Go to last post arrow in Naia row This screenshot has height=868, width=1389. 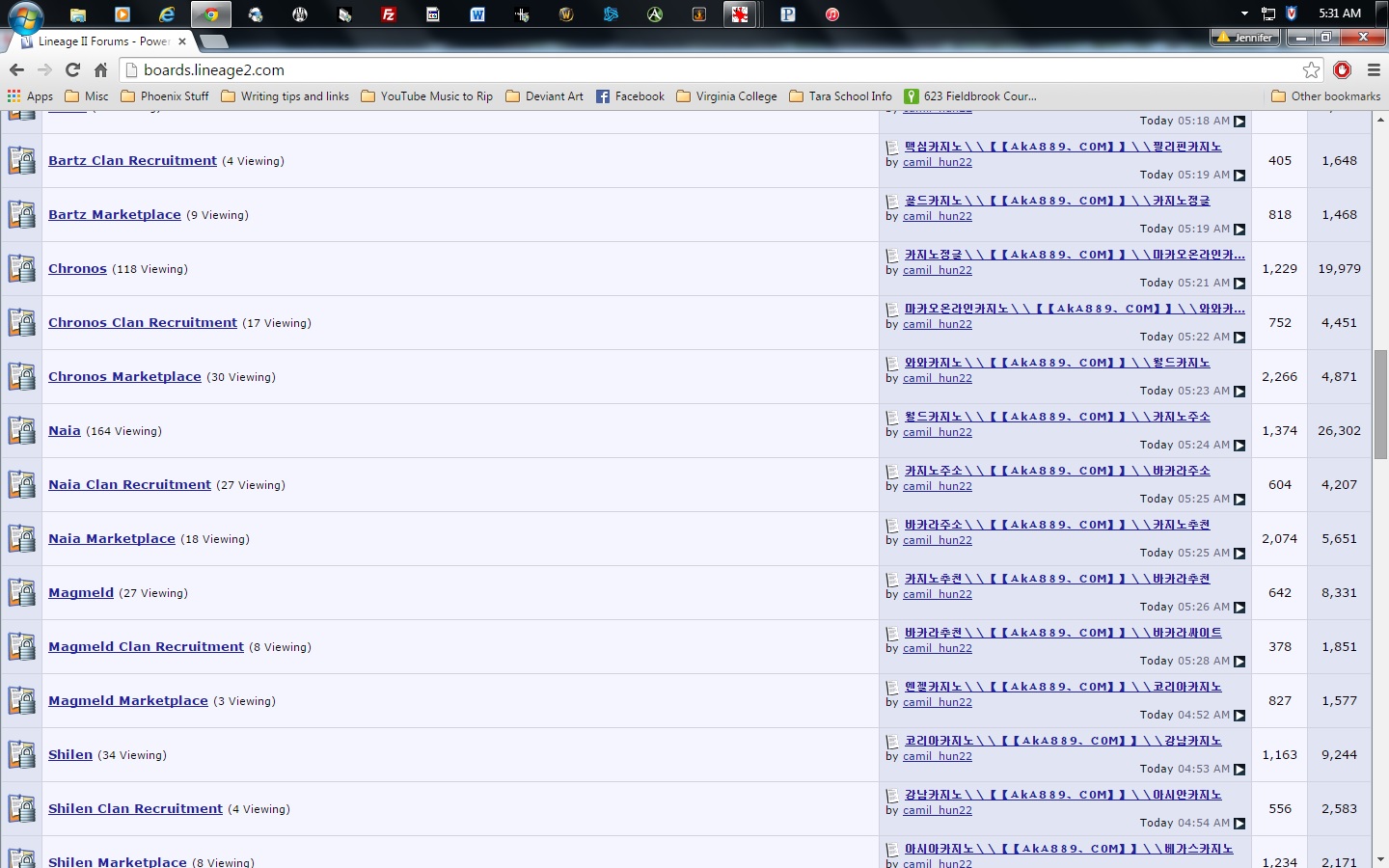tap(1239, 446)
